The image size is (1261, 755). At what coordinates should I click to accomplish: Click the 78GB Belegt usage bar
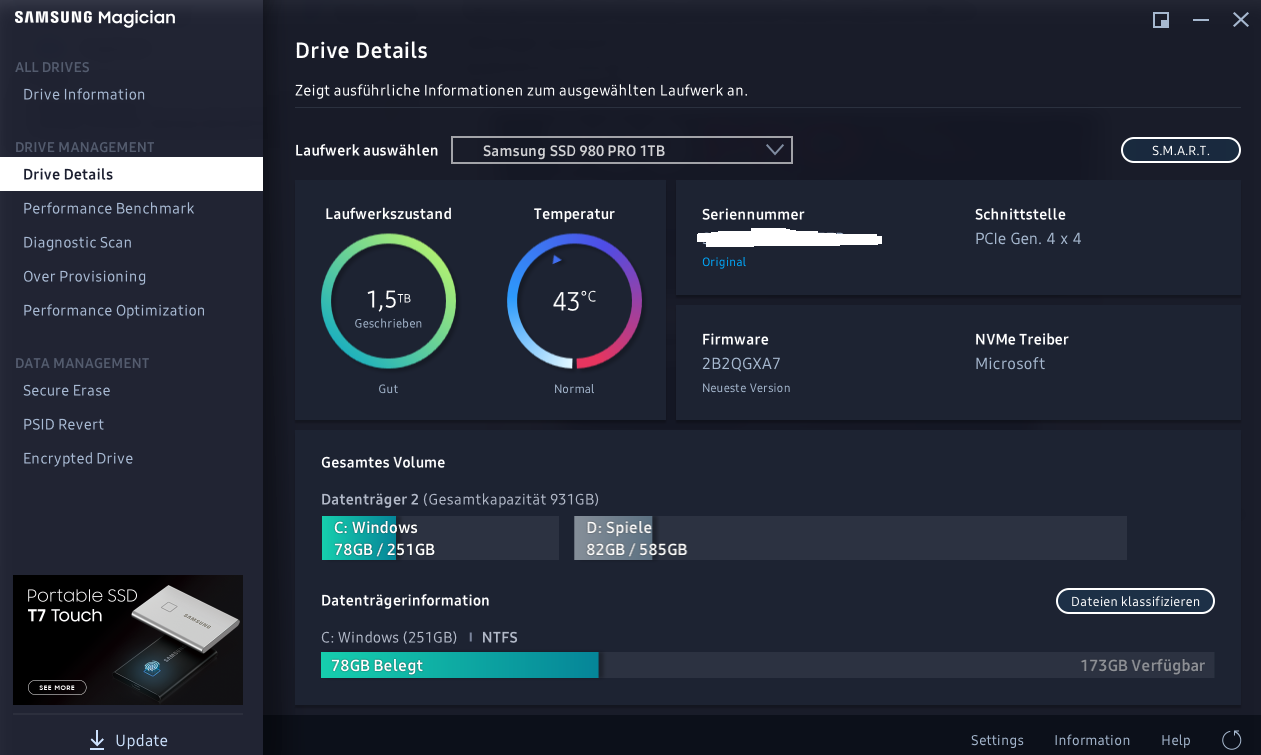(x=459, y=665)
